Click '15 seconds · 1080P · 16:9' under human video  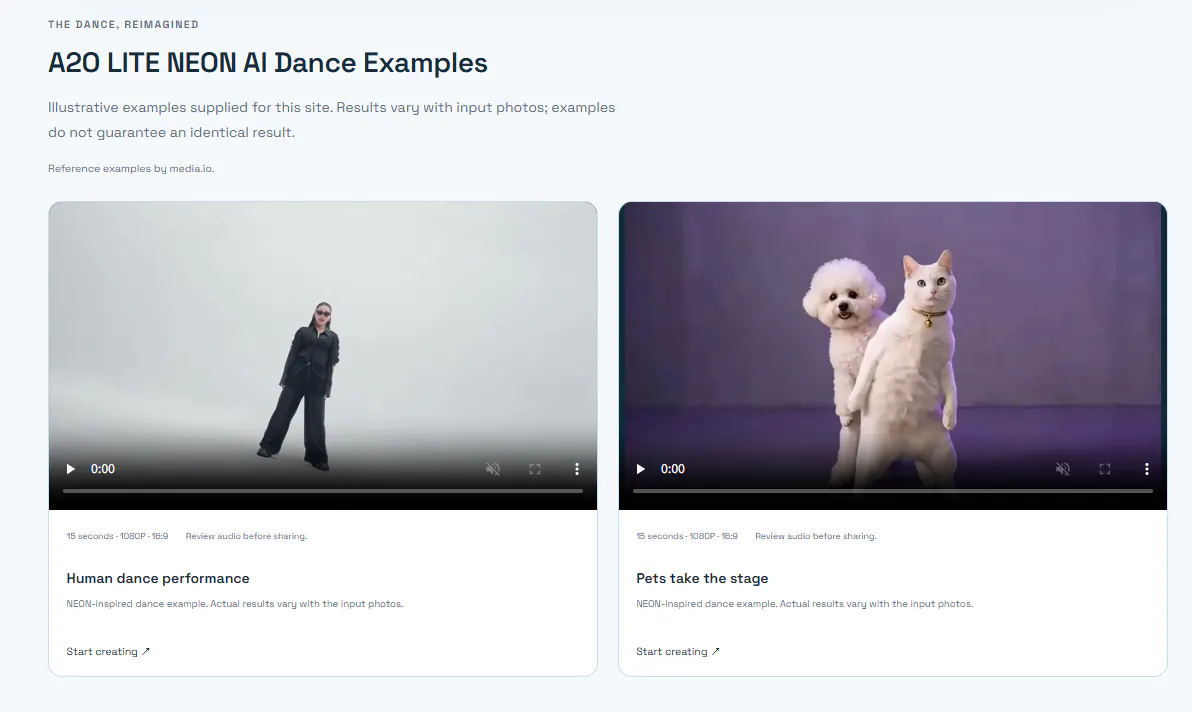click(x=117, y=536)
